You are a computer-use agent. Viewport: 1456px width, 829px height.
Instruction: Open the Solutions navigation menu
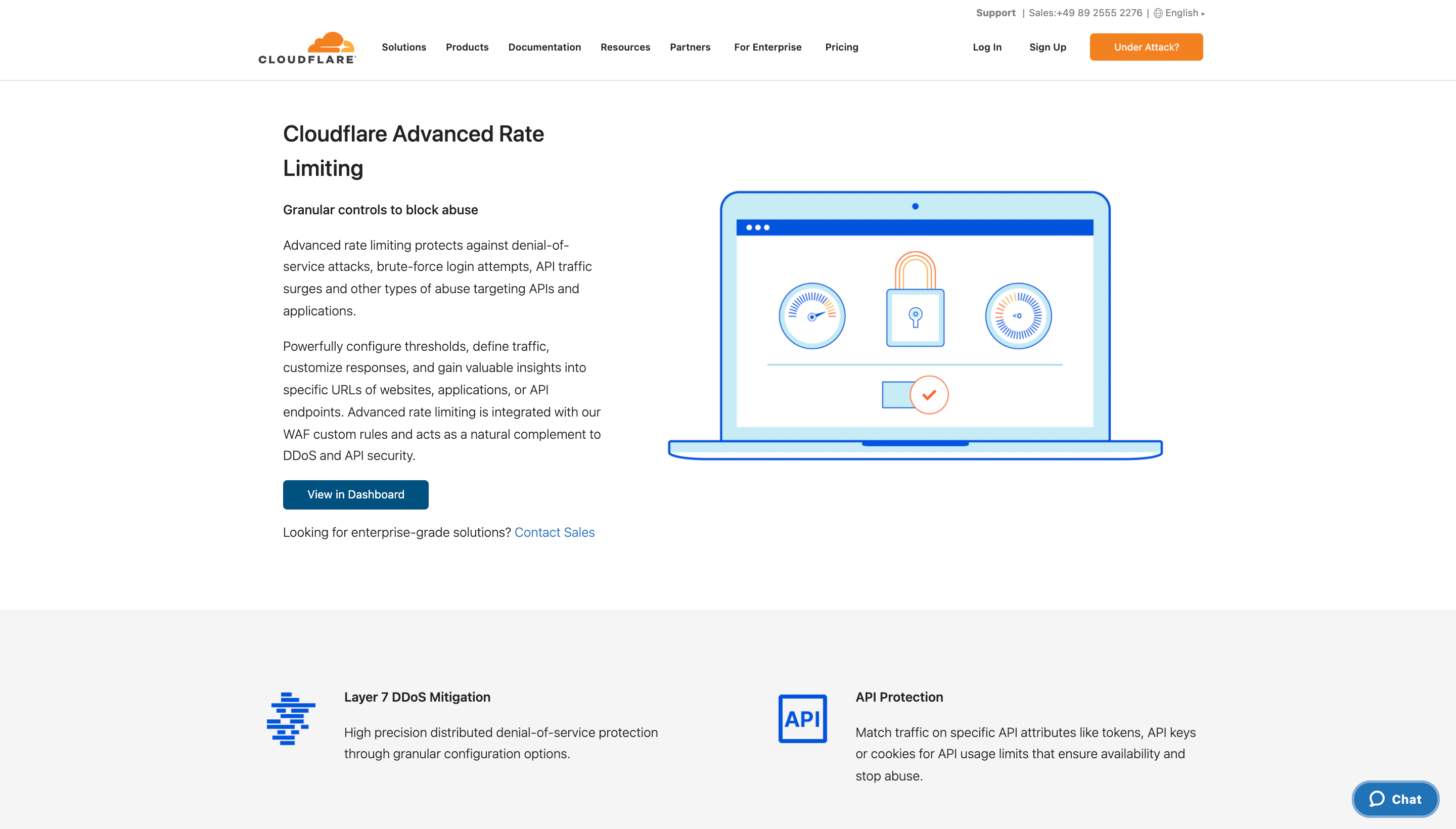click(404, 47)
